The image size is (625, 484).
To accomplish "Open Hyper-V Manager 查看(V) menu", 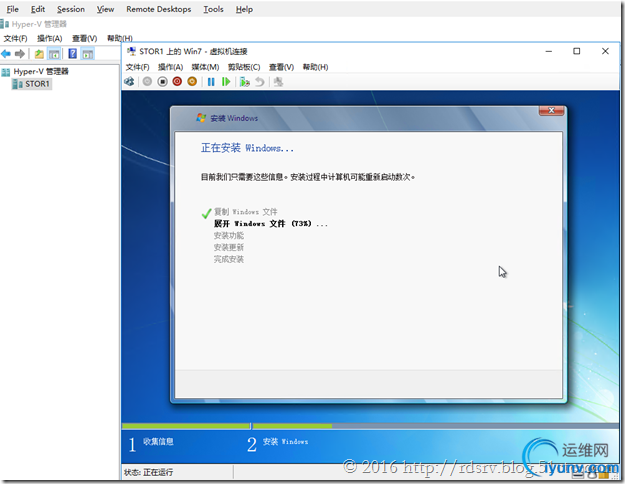I will (85, 38).
